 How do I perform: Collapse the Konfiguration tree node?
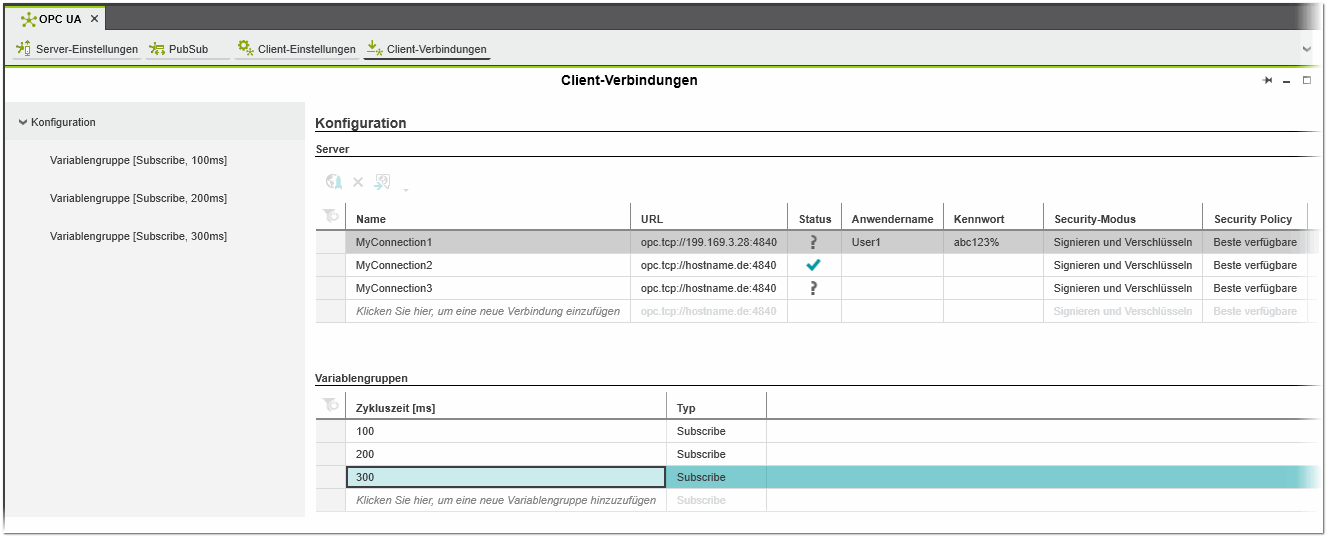(23, 122)
